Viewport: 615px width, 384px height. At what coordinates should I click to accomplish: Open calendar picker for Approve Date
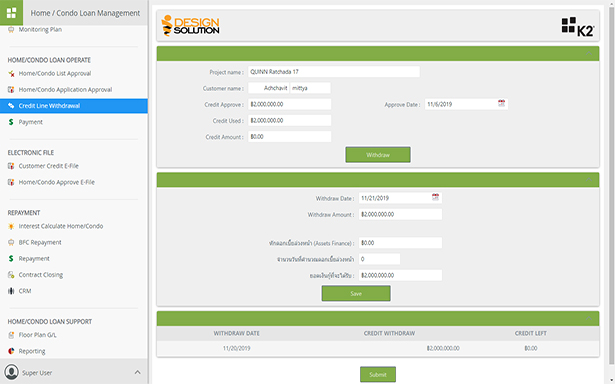pyautogui.click(x=501, y=104)
